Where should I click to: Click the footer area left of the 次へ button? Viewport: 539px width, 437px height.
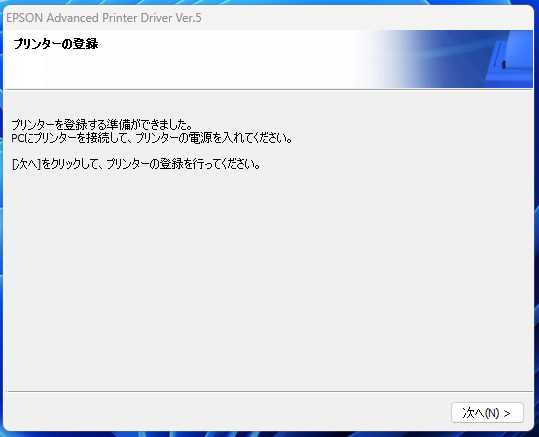pos(227,412)
